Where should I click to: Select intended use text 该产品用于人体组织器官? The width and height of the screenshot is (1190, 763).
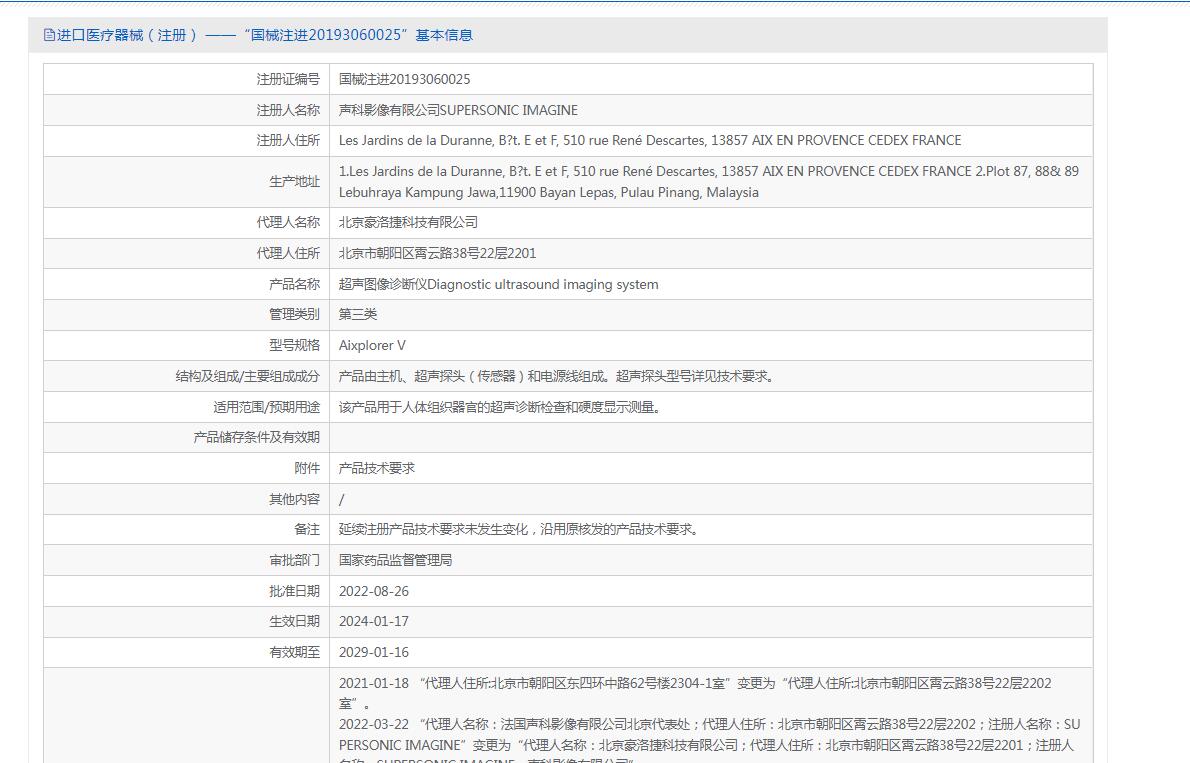[x=500, y=408]
